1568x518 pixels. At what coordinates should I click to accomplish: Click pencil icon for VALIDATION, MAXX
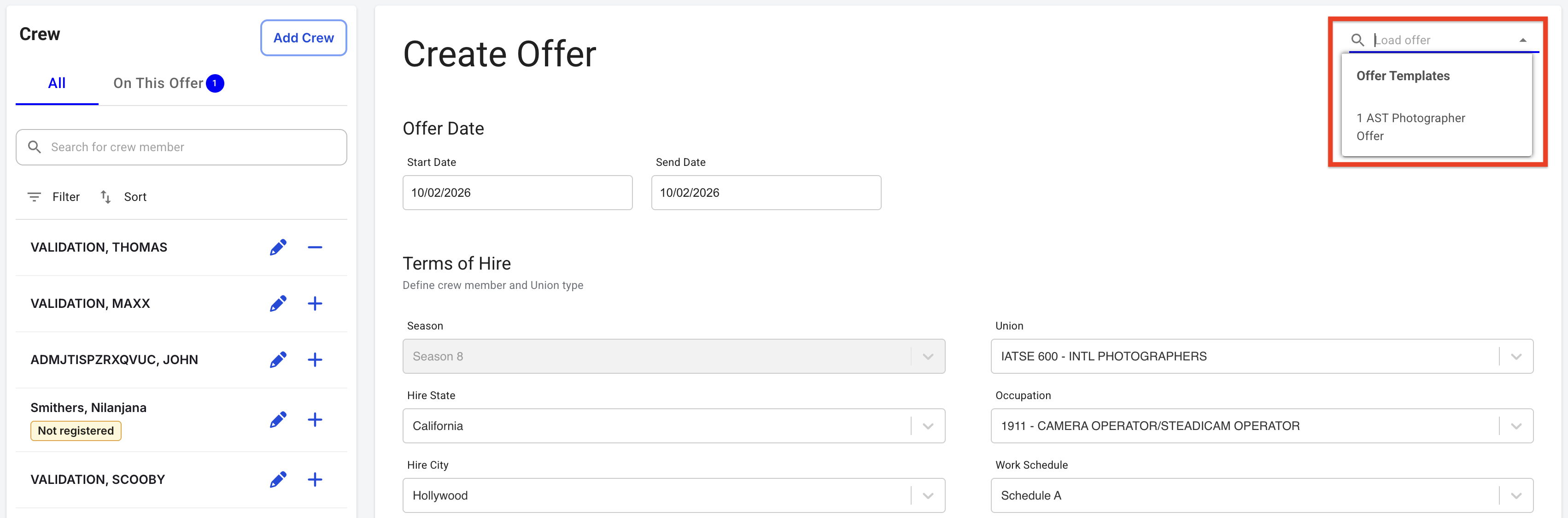[278, 303]
